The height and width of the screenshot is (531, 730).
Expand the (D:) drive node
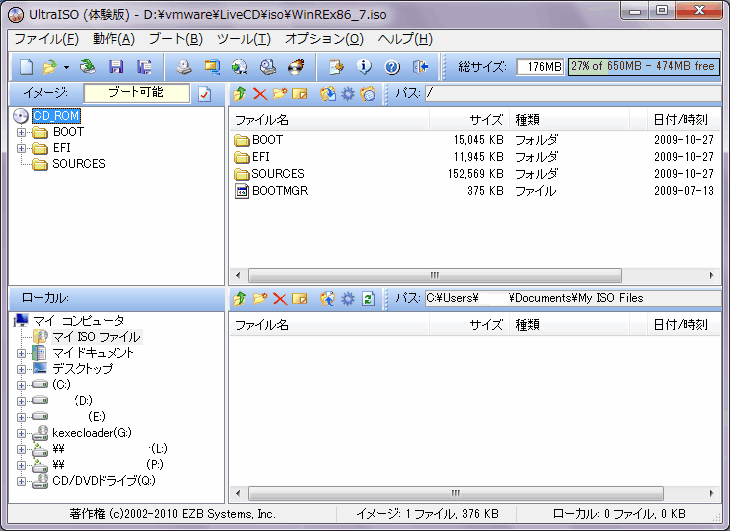(x=21, y=401)
